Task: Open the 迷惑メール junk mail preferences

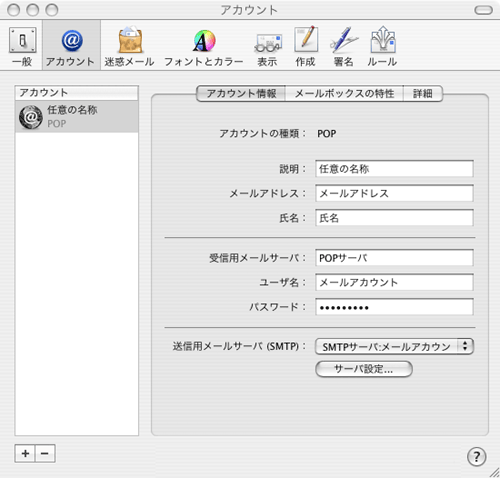Action: click(130, 46)
